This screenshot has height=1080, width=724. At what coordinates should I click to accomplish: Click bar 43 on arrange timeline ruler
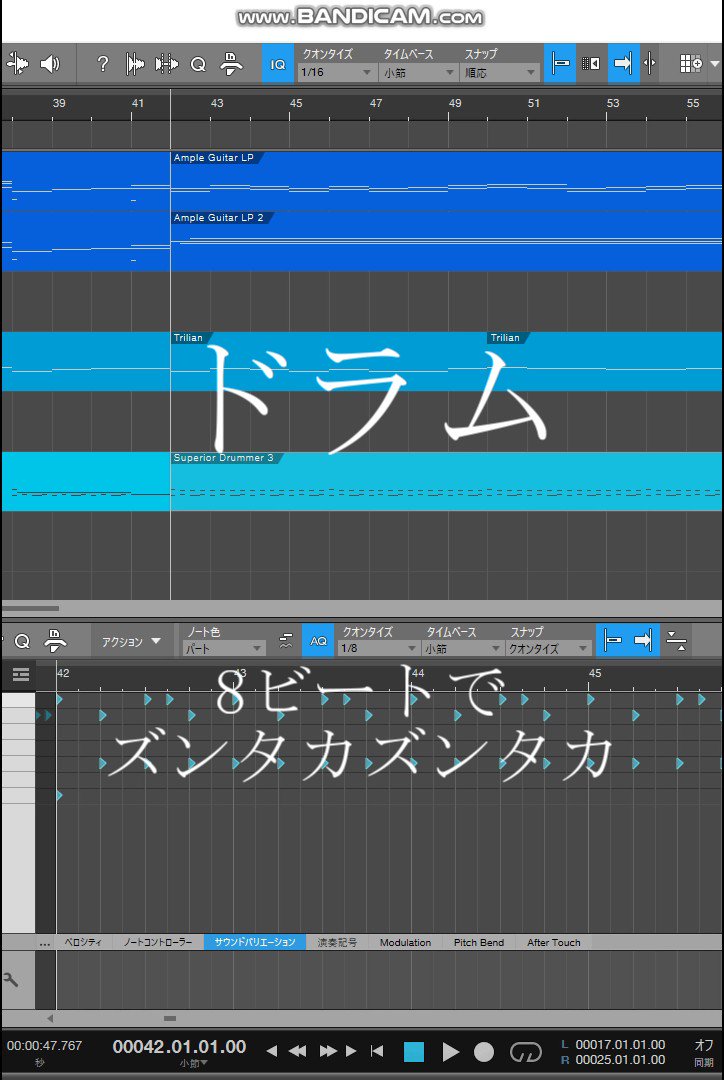coord(217,103)
